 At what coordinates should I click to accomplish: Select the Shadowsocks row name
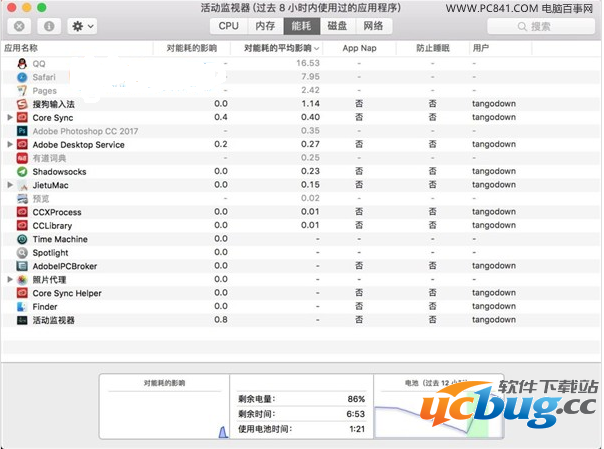[59, 172]
